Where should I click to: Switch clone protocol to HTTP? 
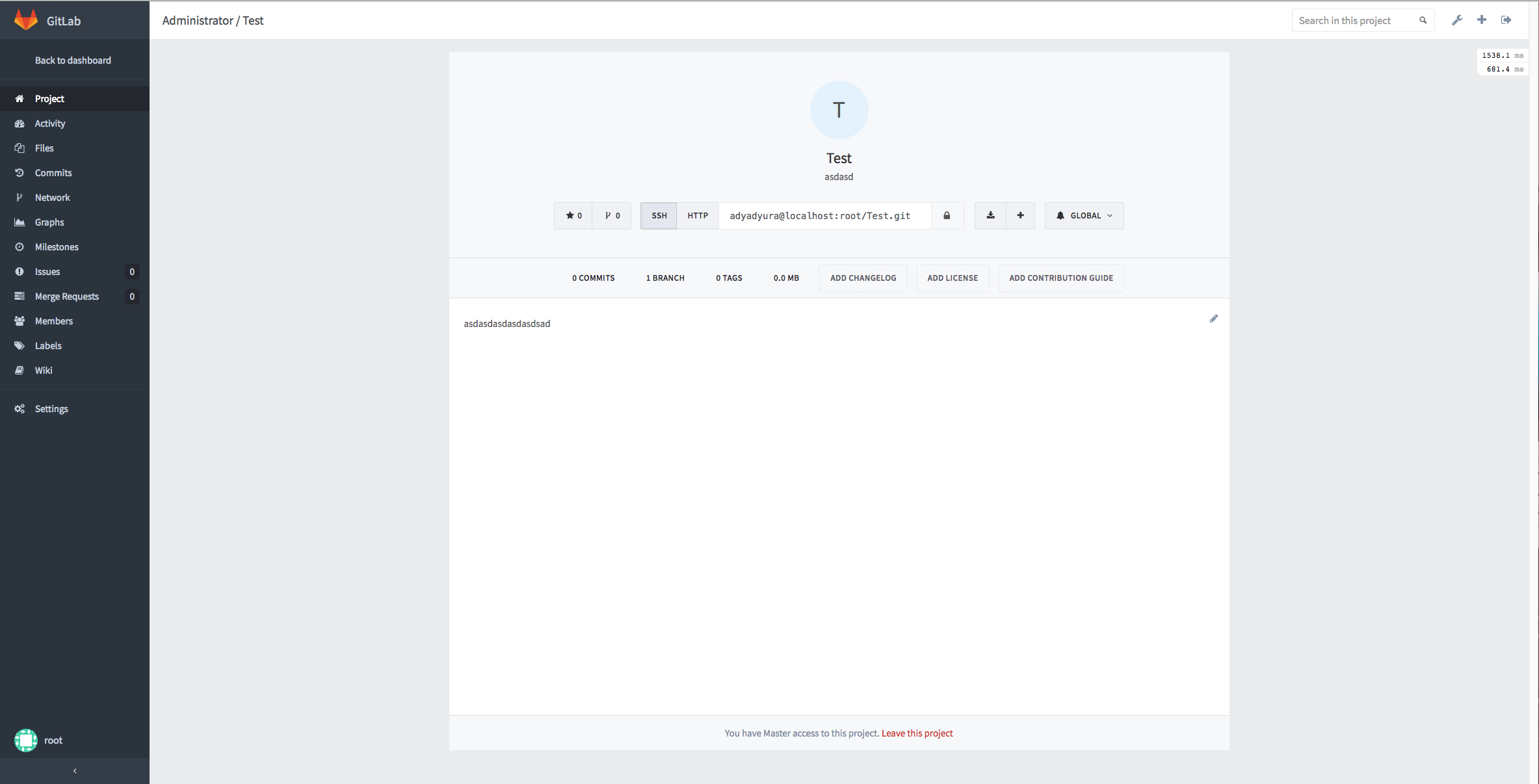698,216
